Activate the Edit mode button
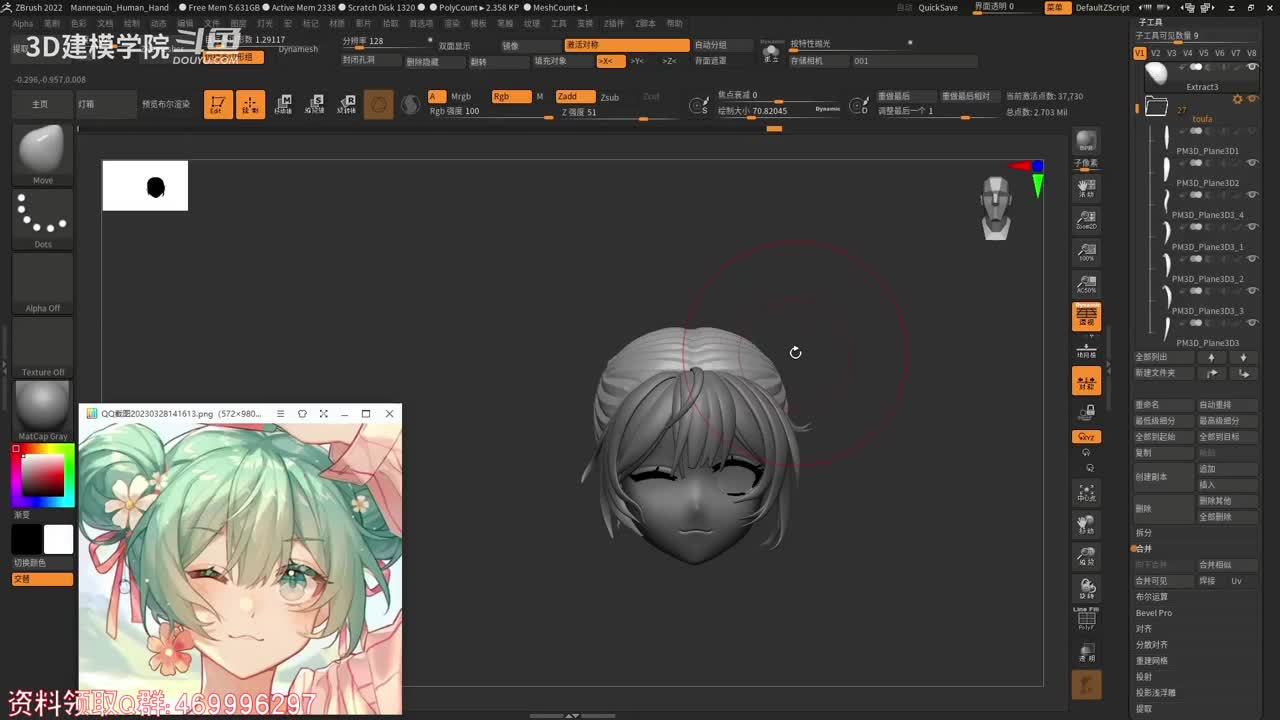Viewport: 1280px width, 720px height. coord(218,104)
